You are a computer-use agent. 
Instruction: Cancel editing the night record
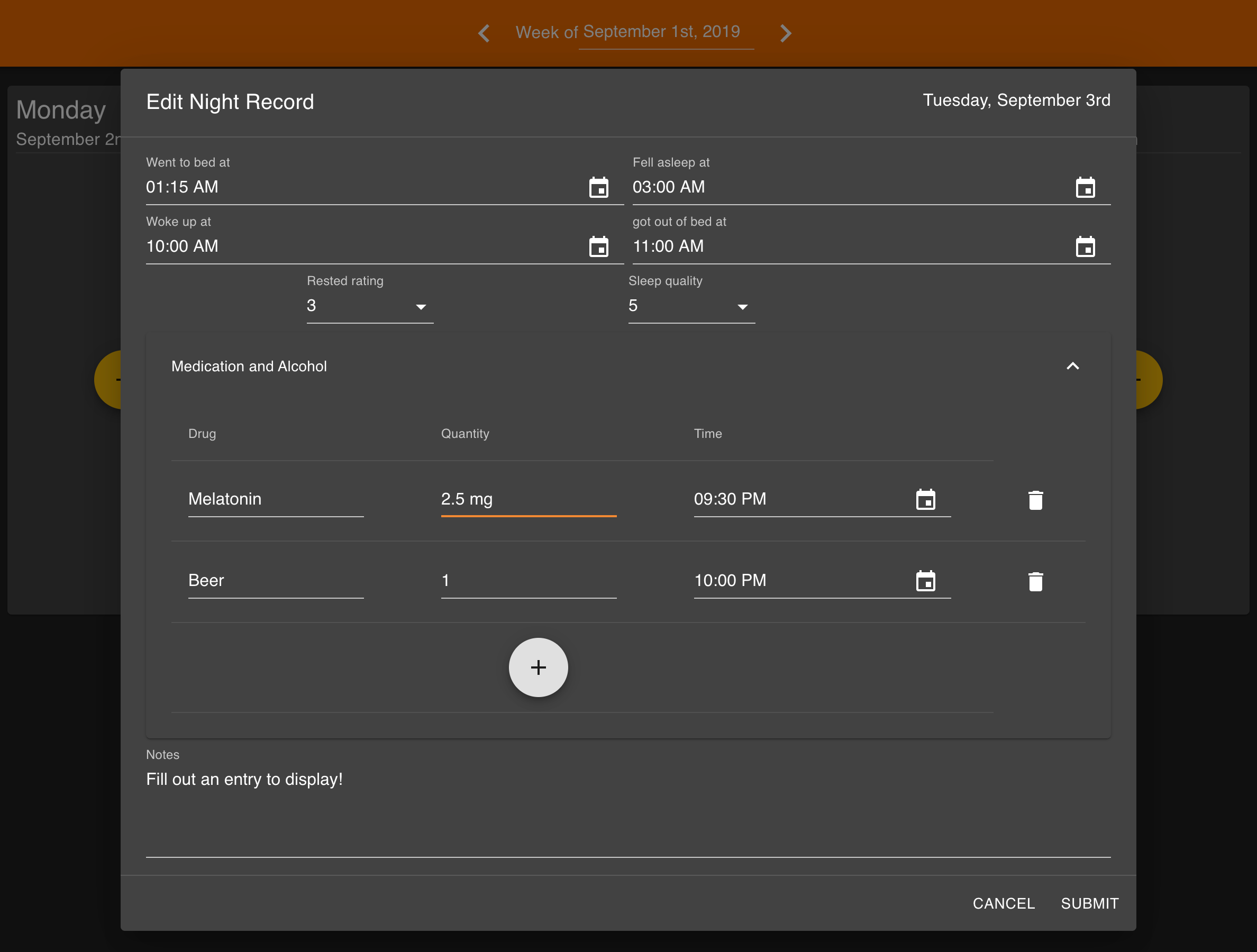click(x=1003, y=903)
